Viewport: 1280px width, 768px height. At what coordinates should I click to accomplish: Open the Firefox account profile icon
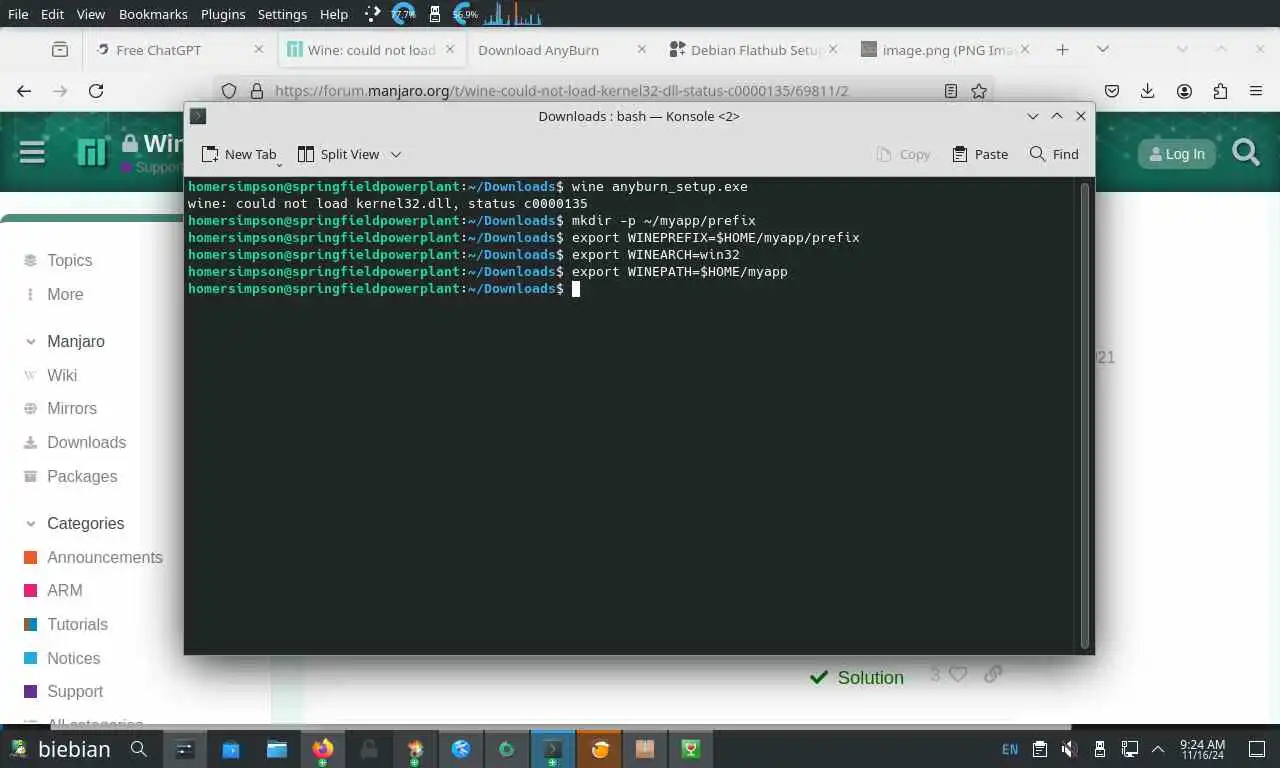coord(1184,91)
